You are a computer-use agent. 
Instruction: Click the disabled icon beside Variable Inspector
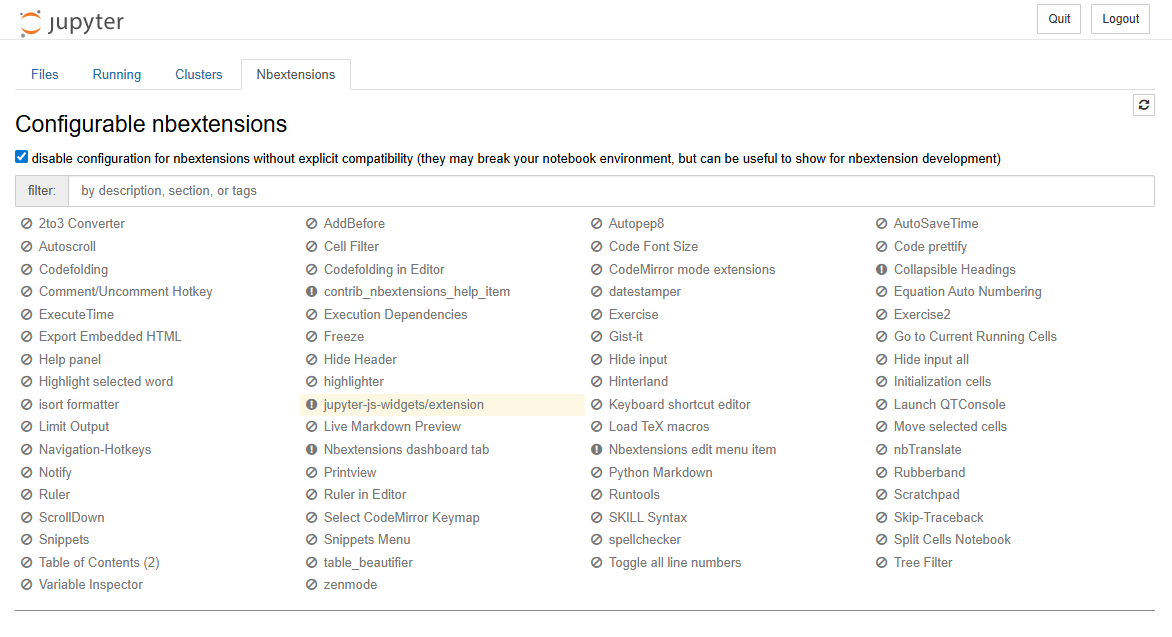(27, 585)
